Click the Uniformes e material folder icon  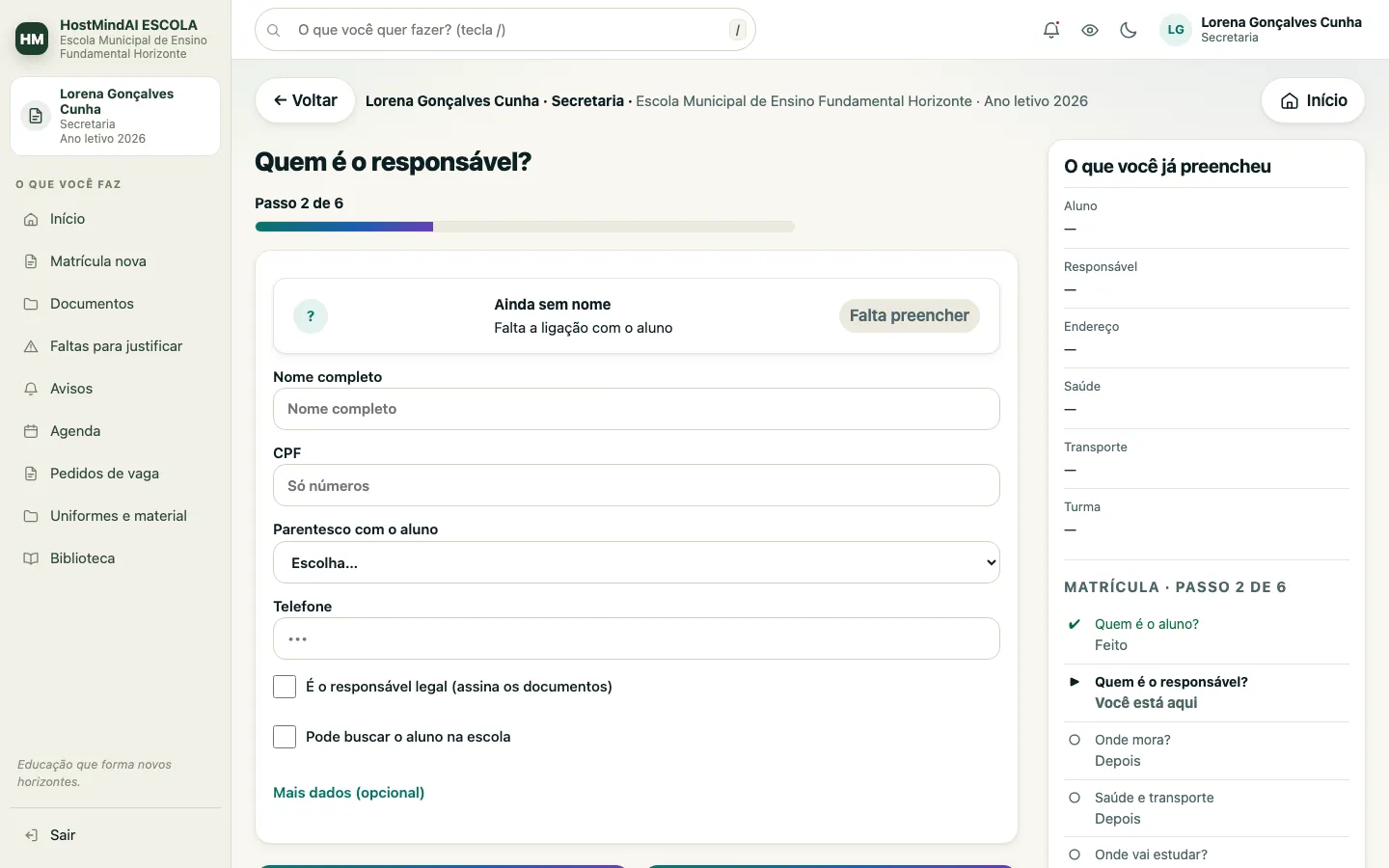point(31,516)
